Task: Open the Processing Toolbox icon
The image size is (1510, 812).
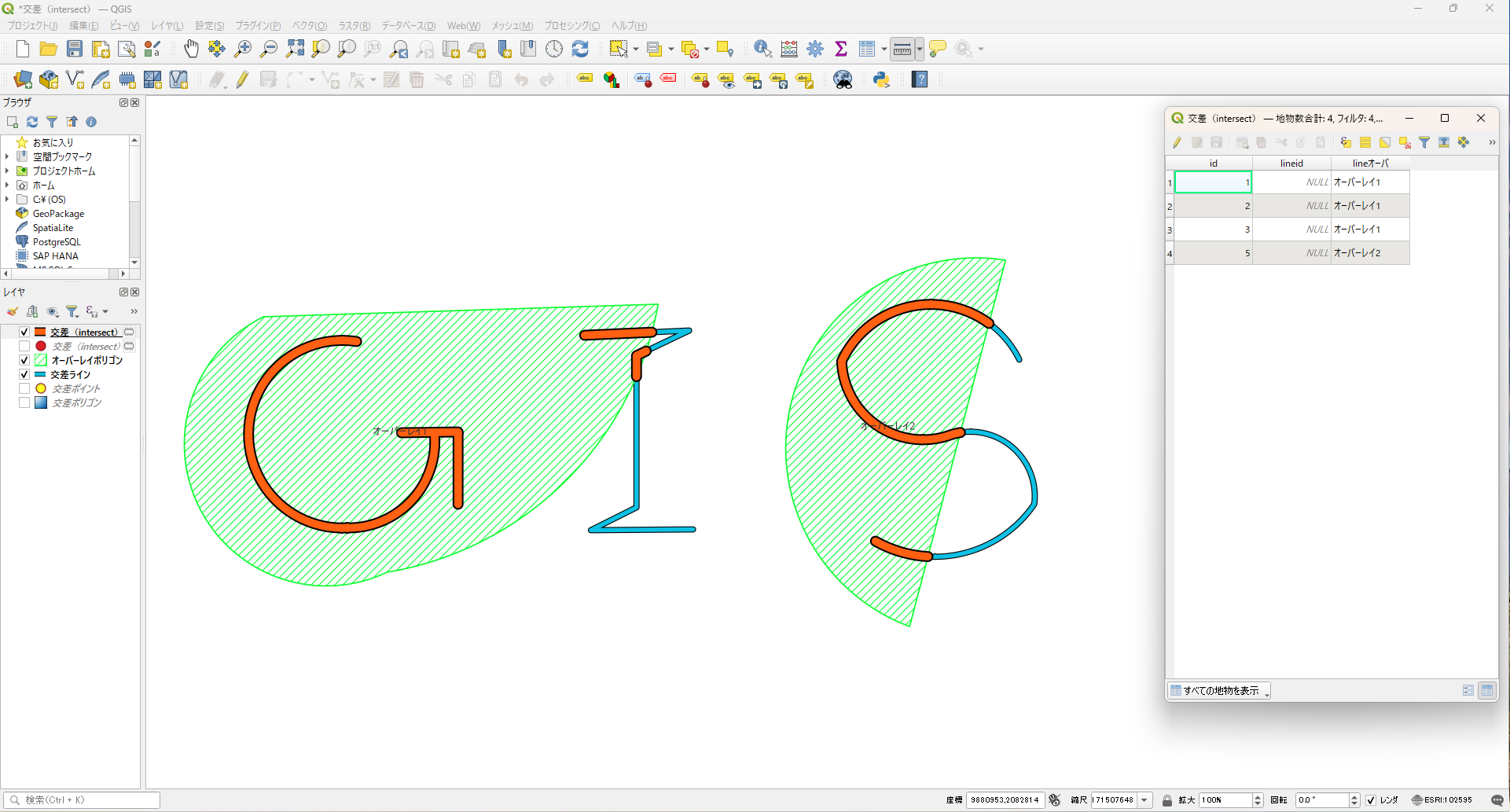Action: pyautogui.click(x=815, y=49)
